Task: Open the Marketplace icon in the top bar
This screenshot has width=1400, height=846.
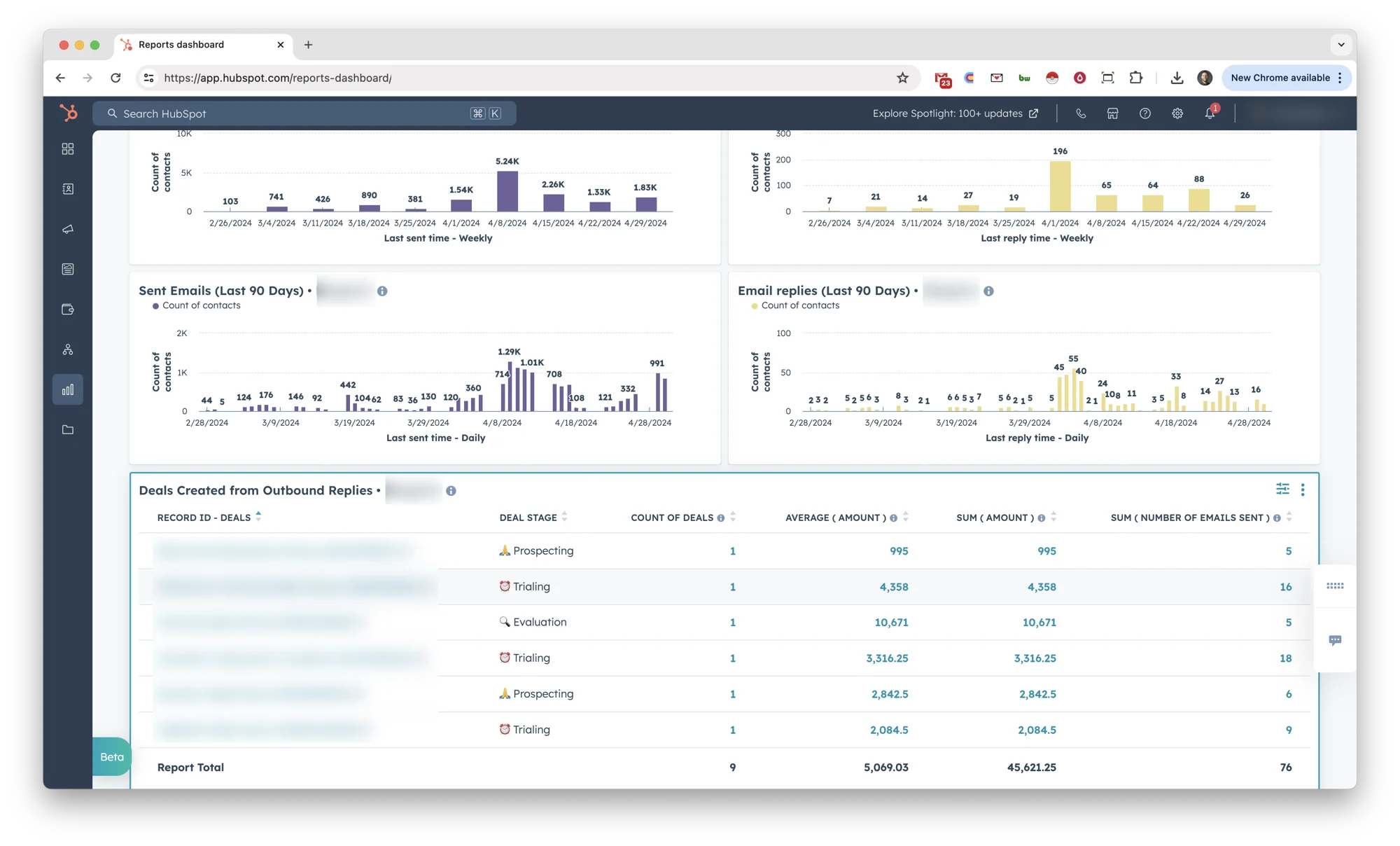Action: pyautogui.click(x=1112, y=113)
